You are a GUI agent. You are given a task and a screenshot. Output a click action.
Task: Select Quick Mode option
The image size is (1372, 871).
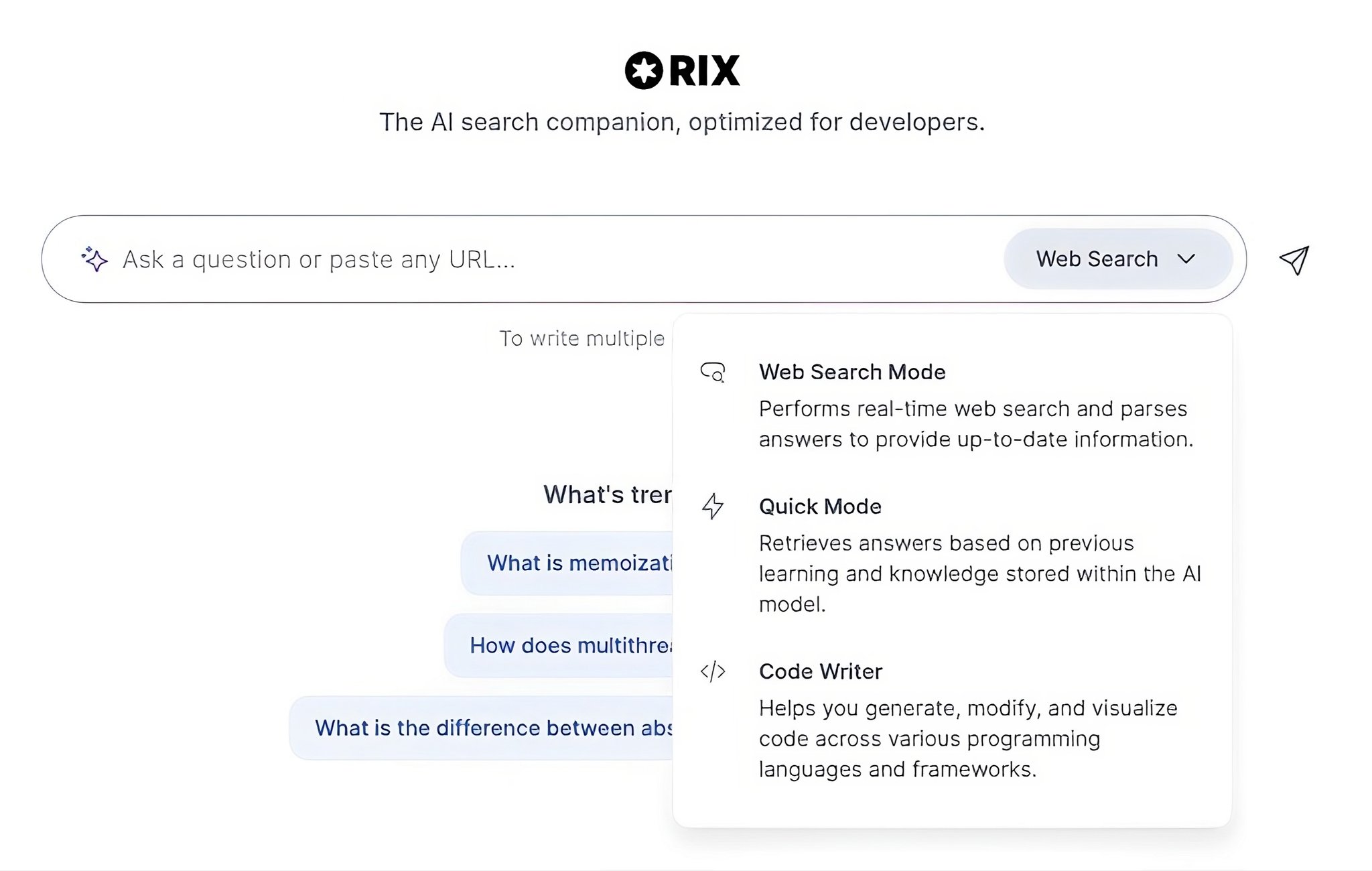(951, 555)
